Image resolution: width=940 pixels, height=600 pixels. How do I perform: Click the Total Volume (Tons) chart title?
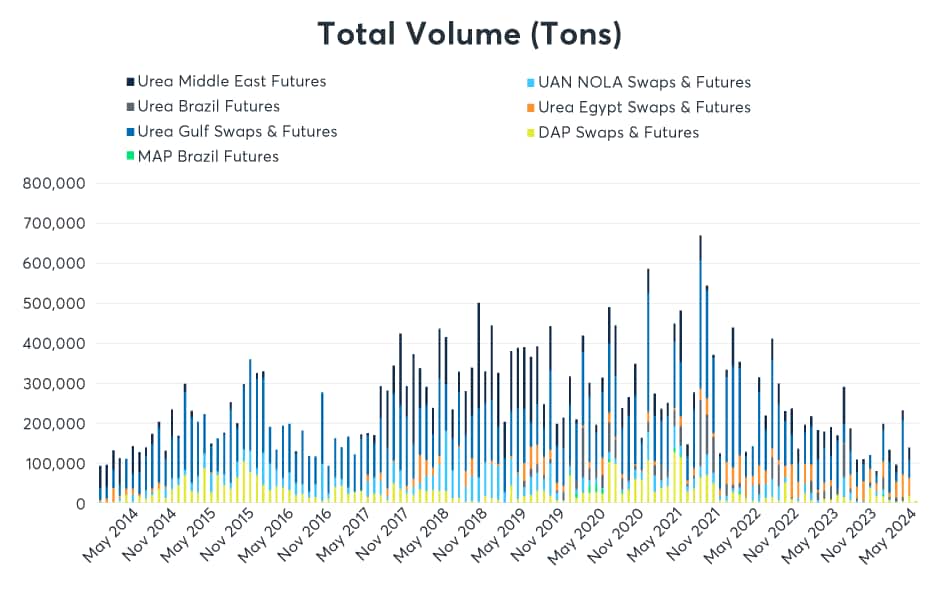tap(470, 34)
